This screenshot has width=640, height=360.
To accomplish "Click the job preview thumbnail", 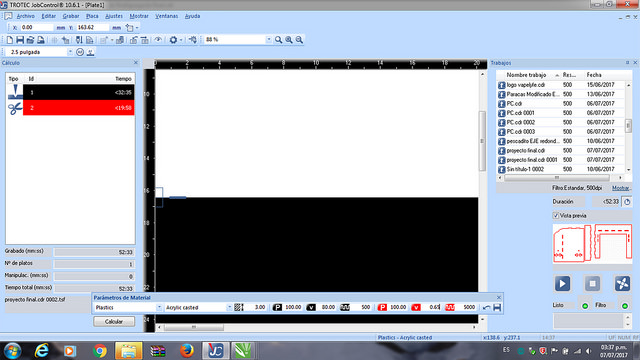I will (592, 243).
